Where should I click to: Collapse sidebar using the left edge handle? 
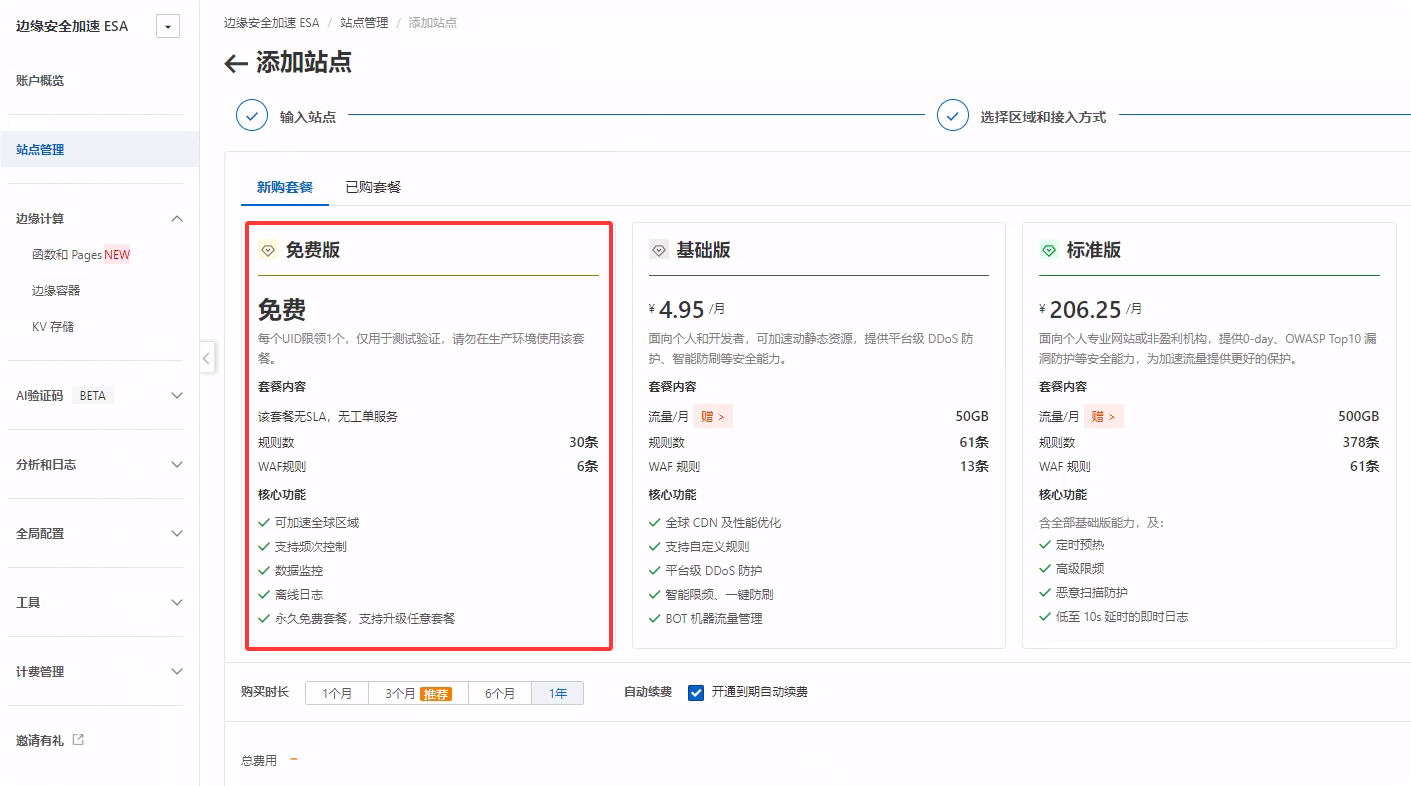coord(206,357)
